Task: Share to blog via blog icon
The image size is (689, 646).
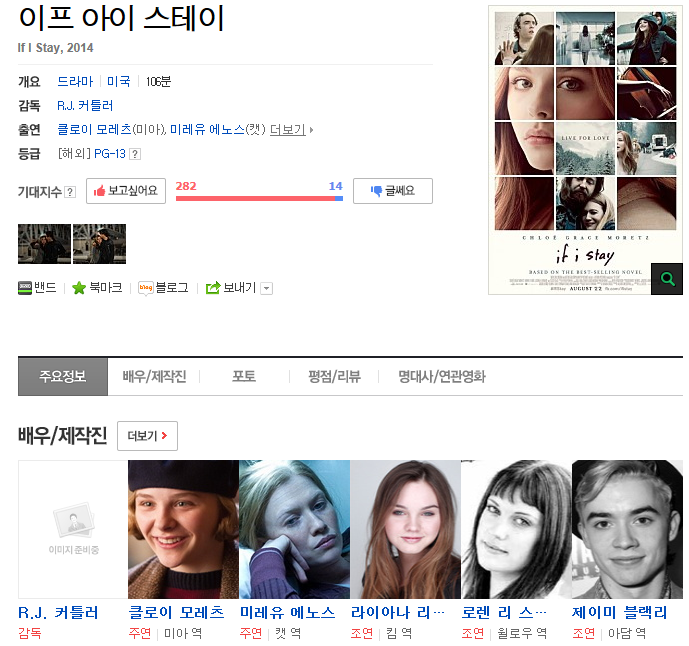Action: point(145,288)
